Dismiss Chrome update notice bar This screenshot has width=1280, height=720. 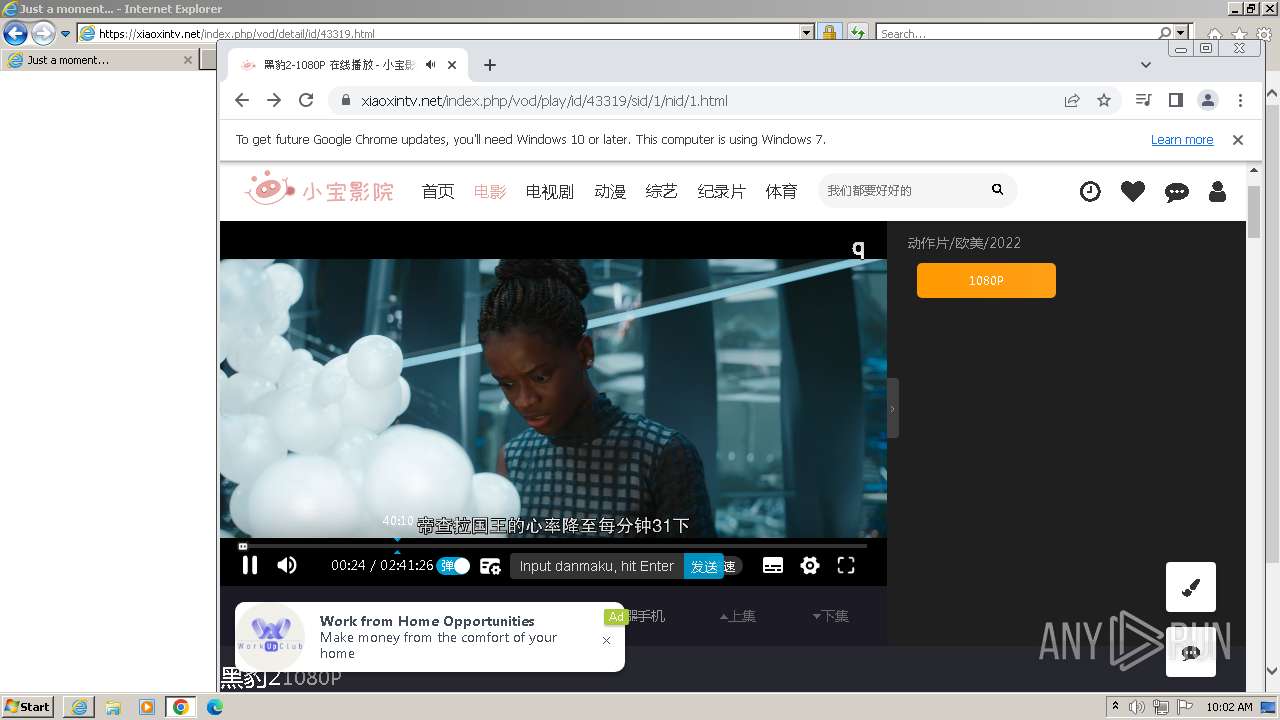click(x=1238, y=140)
